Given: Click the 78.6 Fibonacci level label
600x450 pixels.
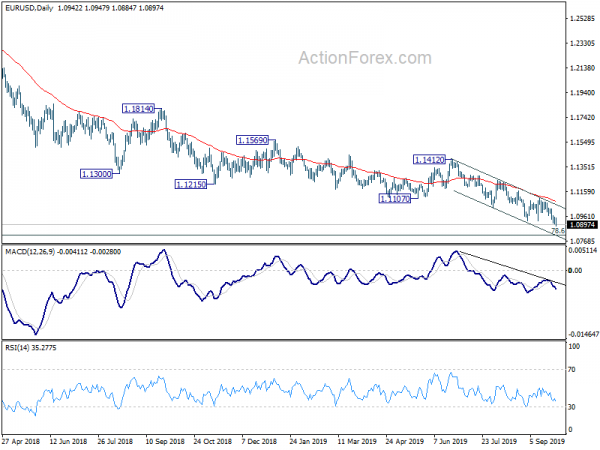Looking at the screenshot, I should tap(558, 231).
